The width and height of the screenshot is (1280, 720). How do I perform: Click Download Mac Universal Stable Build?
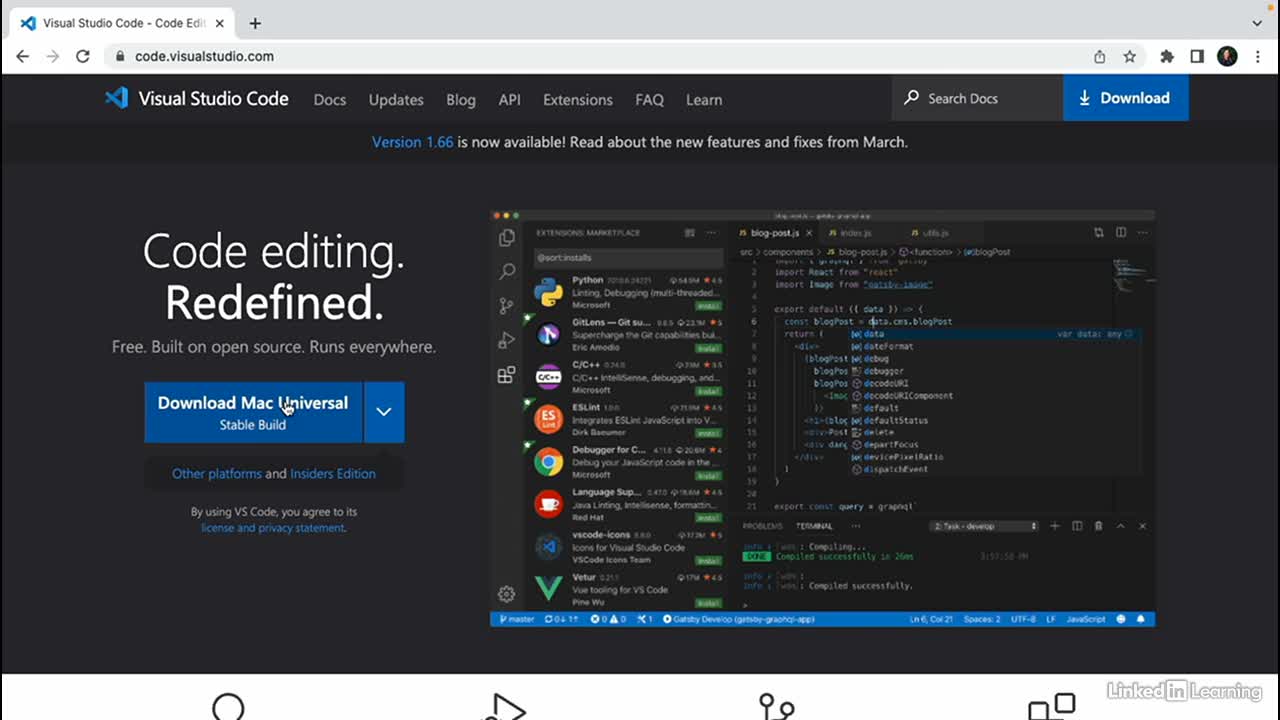click(253, 412)
